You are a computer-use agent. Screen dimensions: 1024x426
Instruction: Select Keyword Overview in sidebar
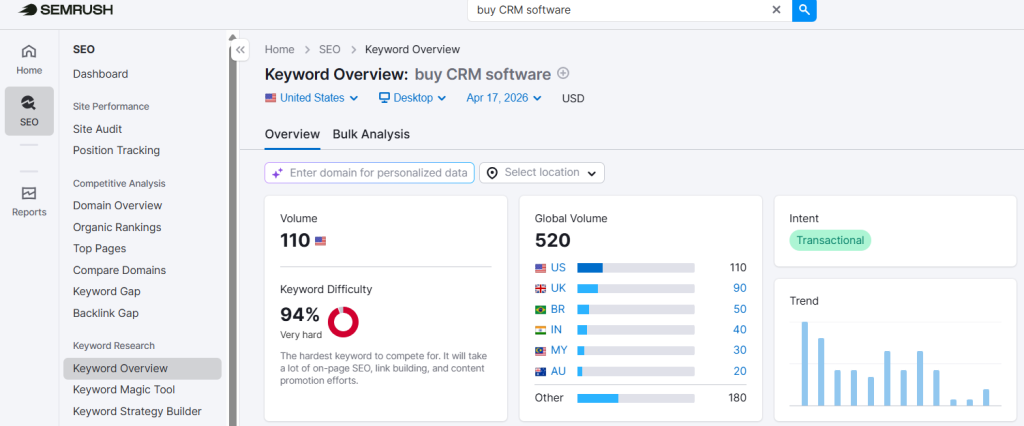pyautogui.click(x=142, y=369)
